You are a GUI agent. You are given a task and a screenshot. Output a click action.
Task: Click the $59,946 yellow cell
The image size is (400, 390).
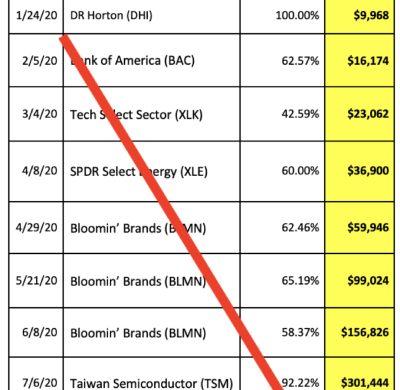click(x=359, y=228)
